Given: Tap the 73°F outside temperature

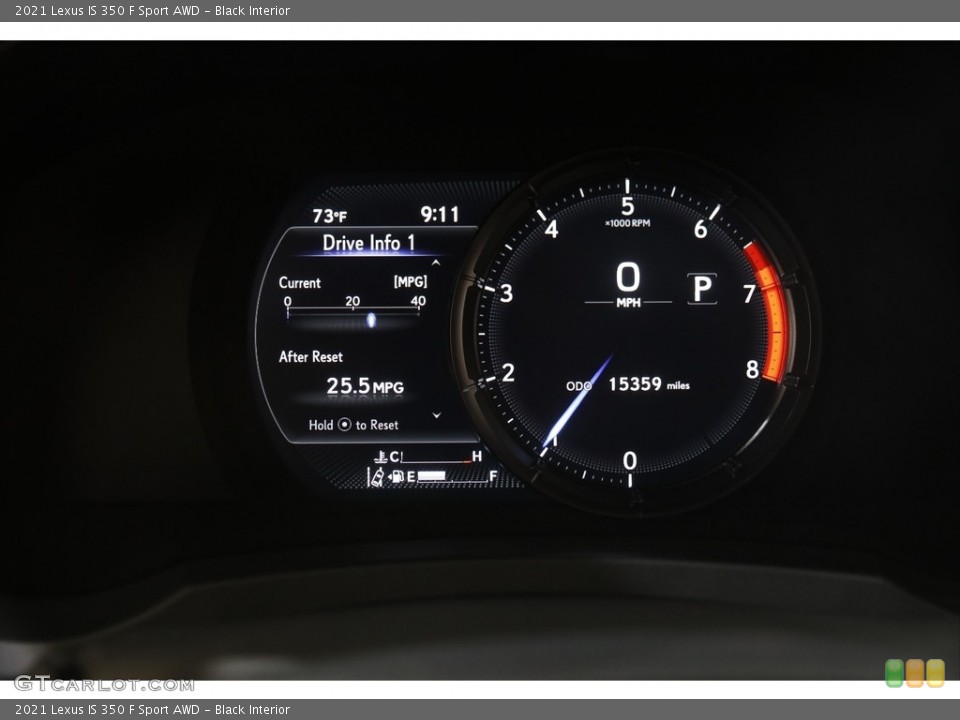Looking at the screenshot, I should click(329, 216).
